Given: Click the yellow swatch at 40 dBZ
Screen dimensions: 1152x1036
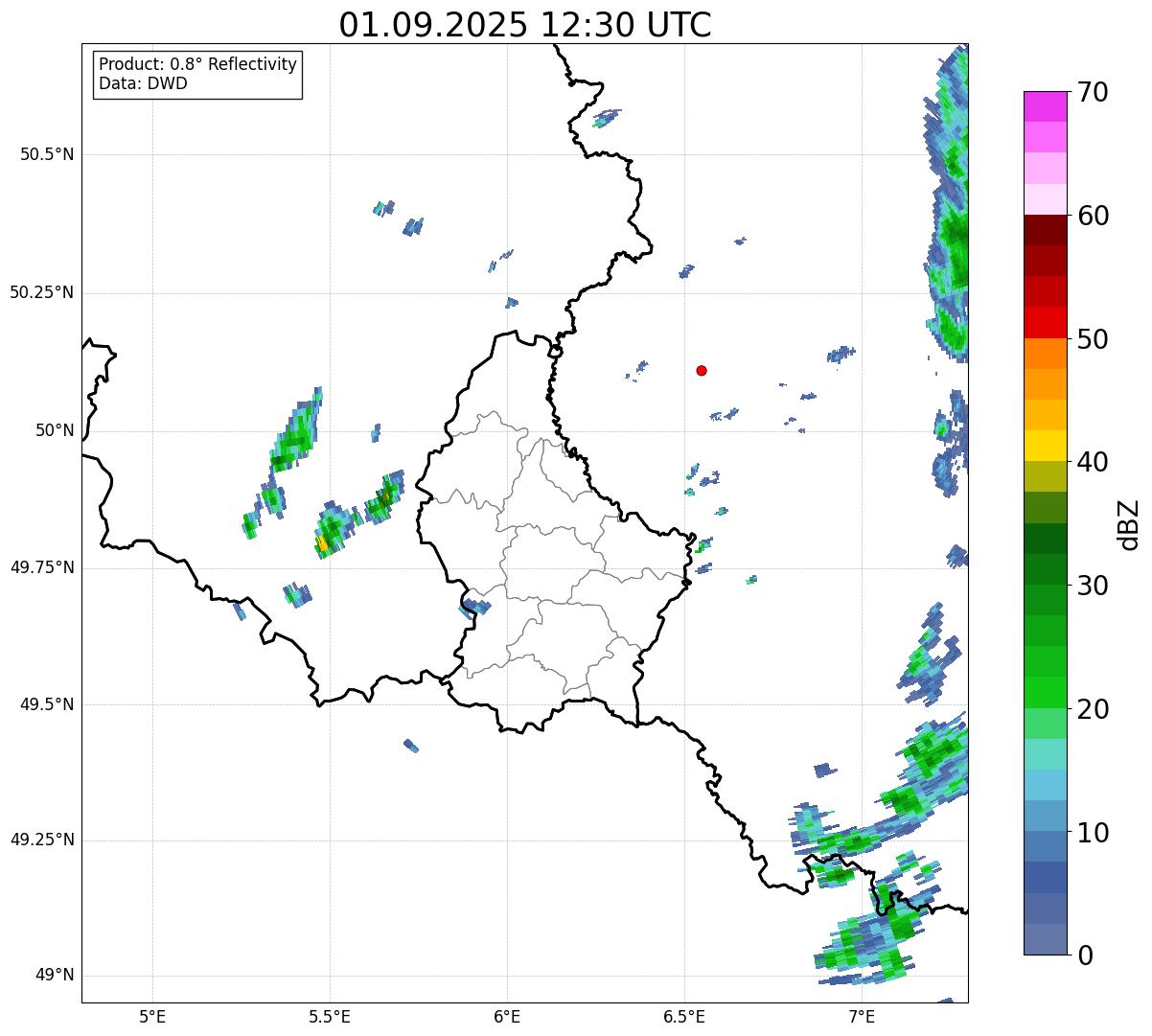Looking at the screenshot, I should pos(1046,446).
